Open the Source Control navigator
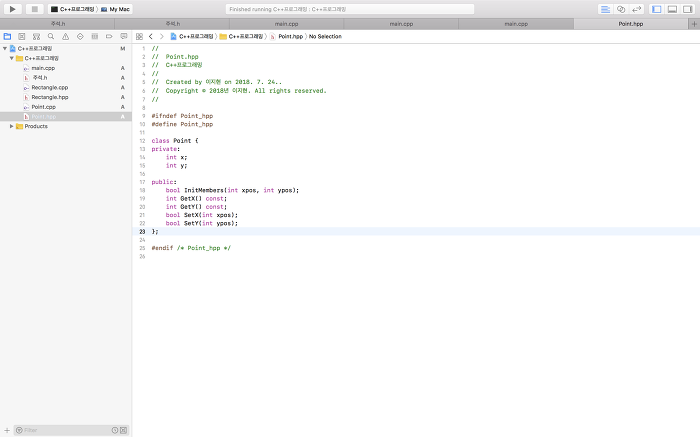The width and height of the screenshot is (700, 437). pyautogui.click(x=21, y=36)
